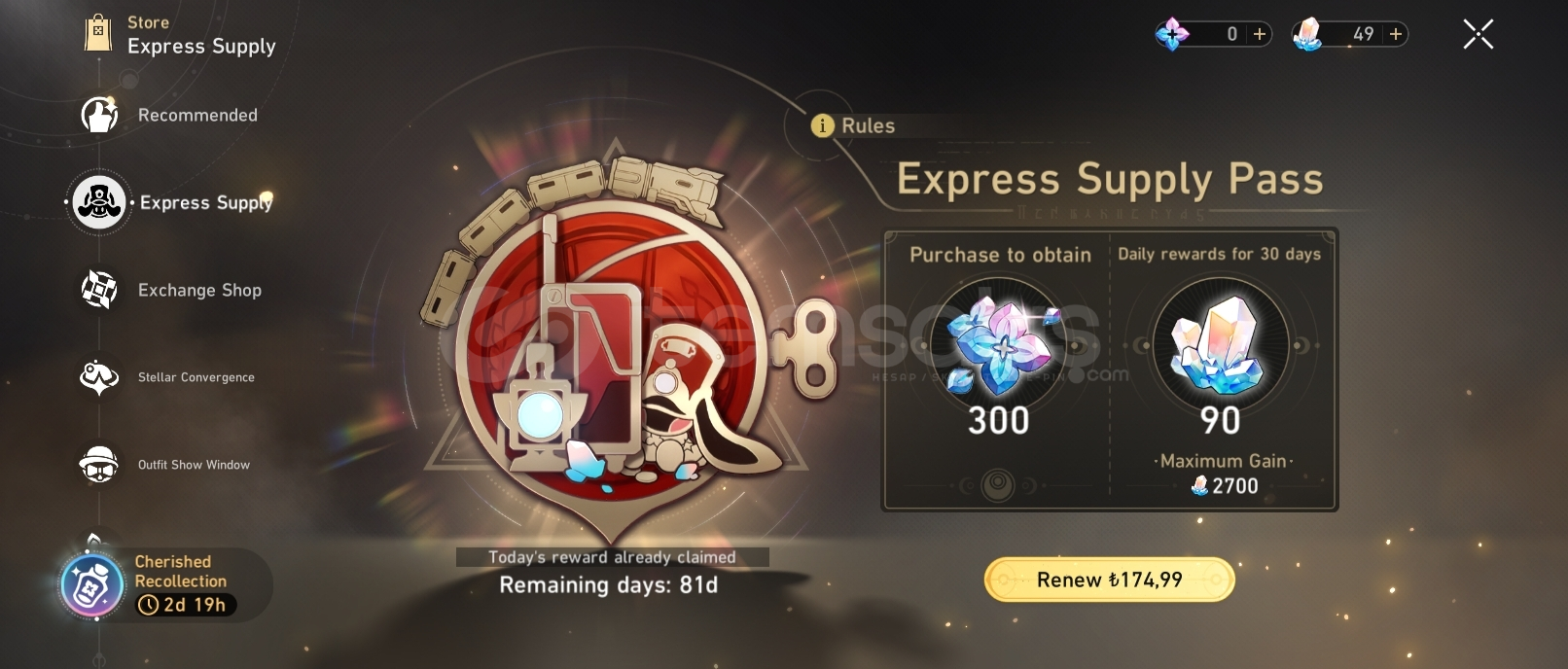This screenshot has width=1568, height=669.
Task: Click the Rules info icon
Action: [x=822, y=125]
